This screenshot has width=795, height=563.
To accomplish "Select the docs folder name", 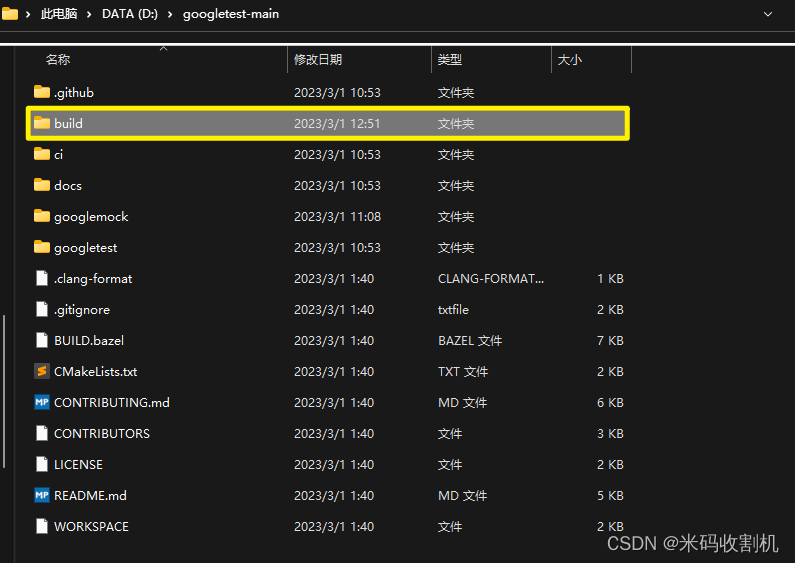I will [x=68, y=185].
